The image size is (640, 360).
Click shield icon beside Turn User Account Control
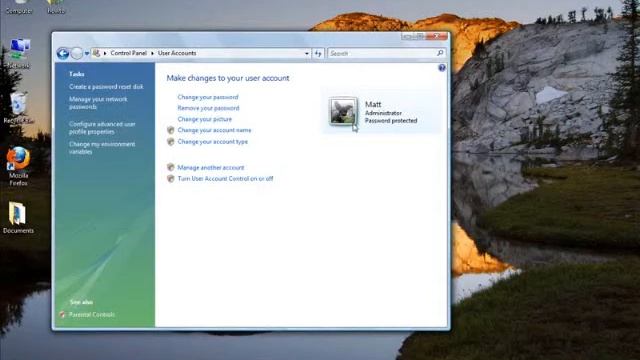point(171,178)
